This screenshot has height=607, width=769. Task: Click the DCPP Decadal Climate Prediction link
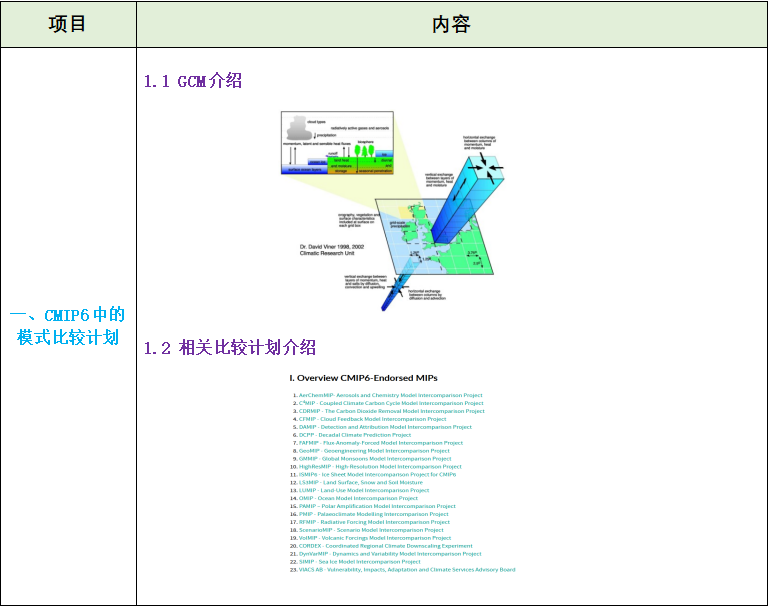click(x=355, y=435)
